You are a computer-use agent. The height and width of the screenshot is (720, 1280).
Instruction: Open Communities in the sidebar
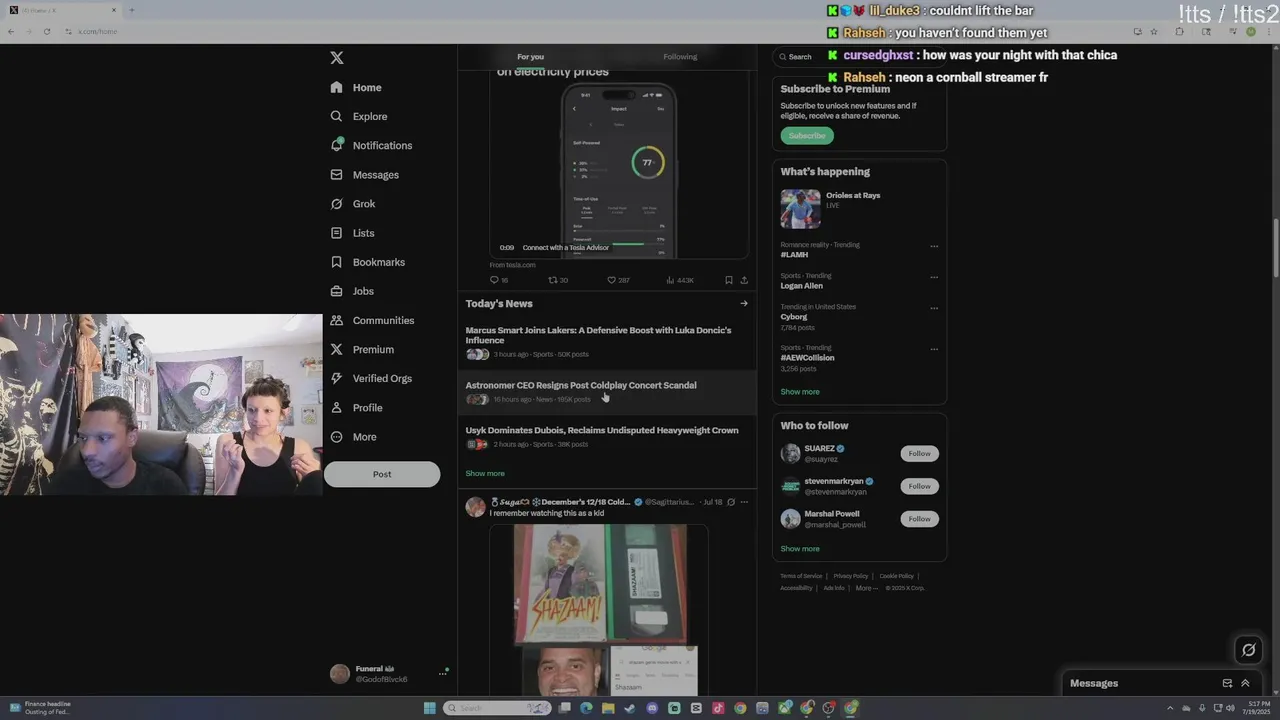pyautogui.click(x=372, y=320)
